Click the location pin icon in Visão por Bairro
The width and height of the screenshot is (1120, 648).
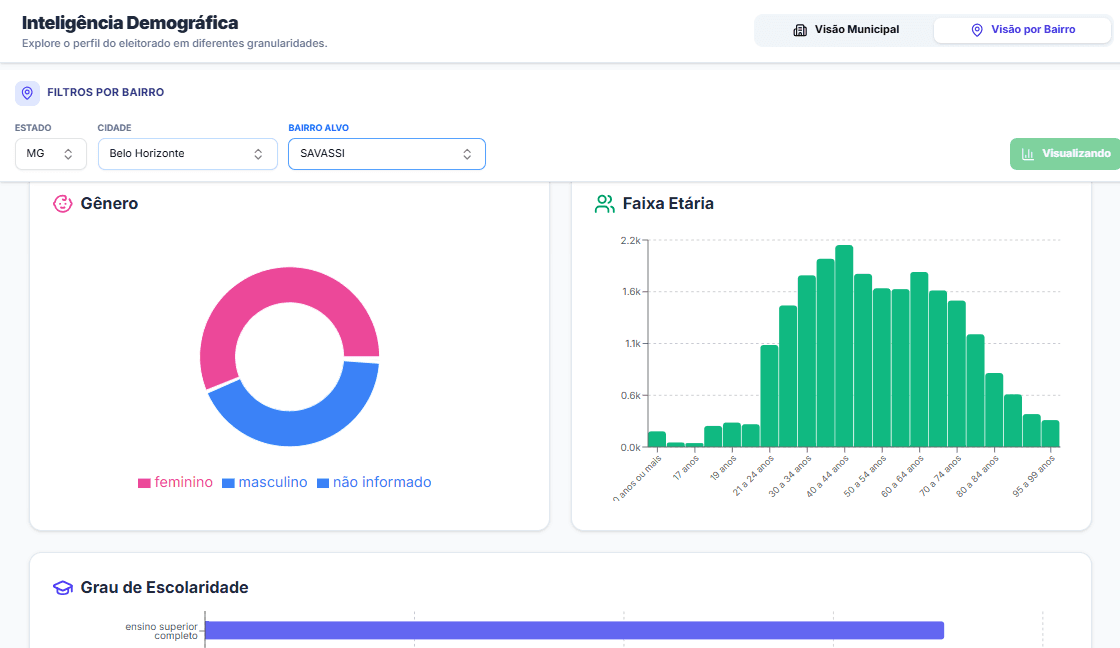coord(977,30)
